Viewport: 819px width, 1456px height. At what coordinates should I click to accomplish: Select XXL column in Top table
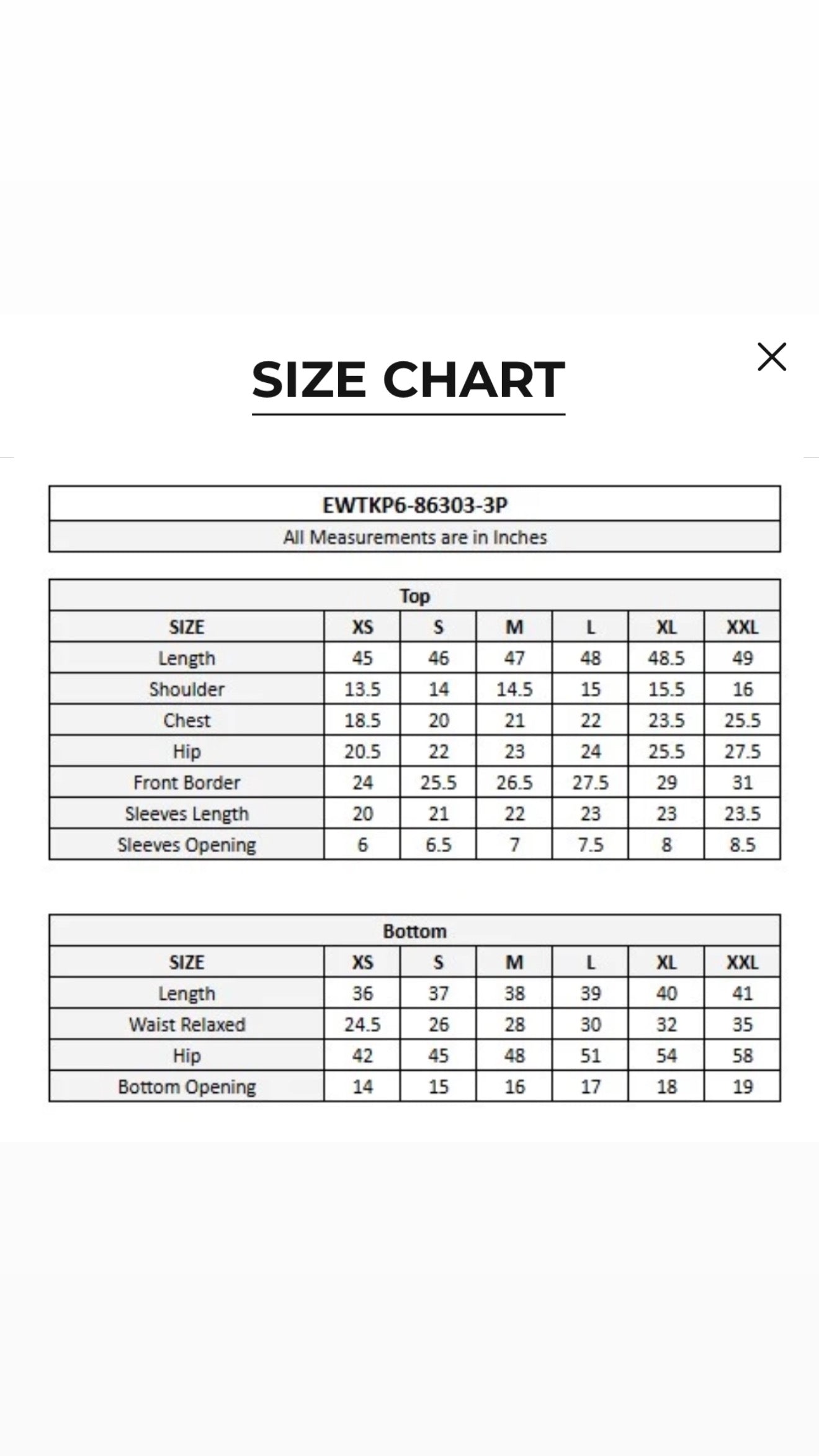click(743, 627)
